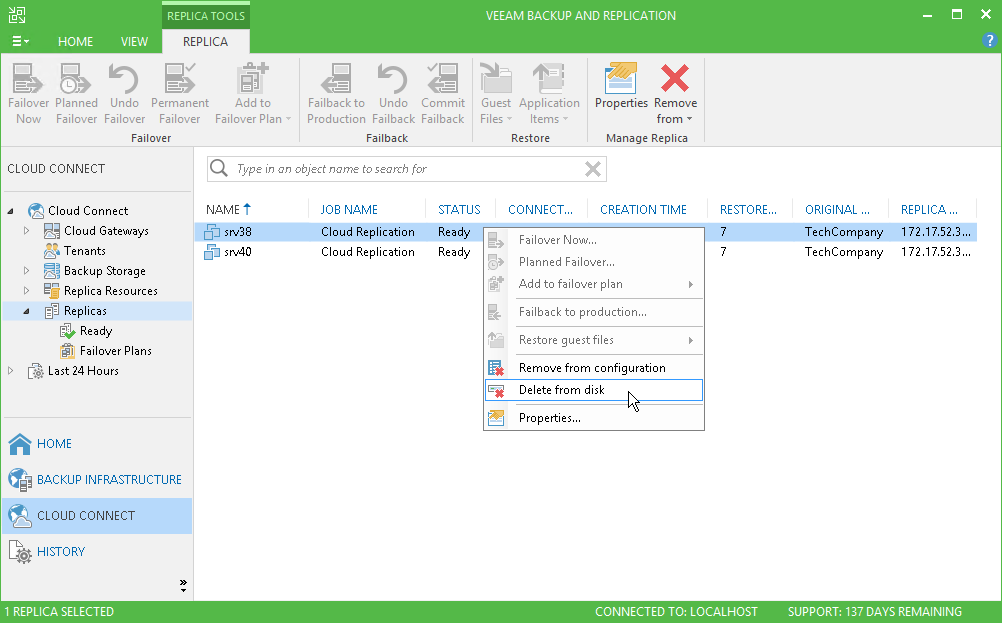
Task: Click the Undo Failover ribbon icon
Action: [x=124, y=94]
